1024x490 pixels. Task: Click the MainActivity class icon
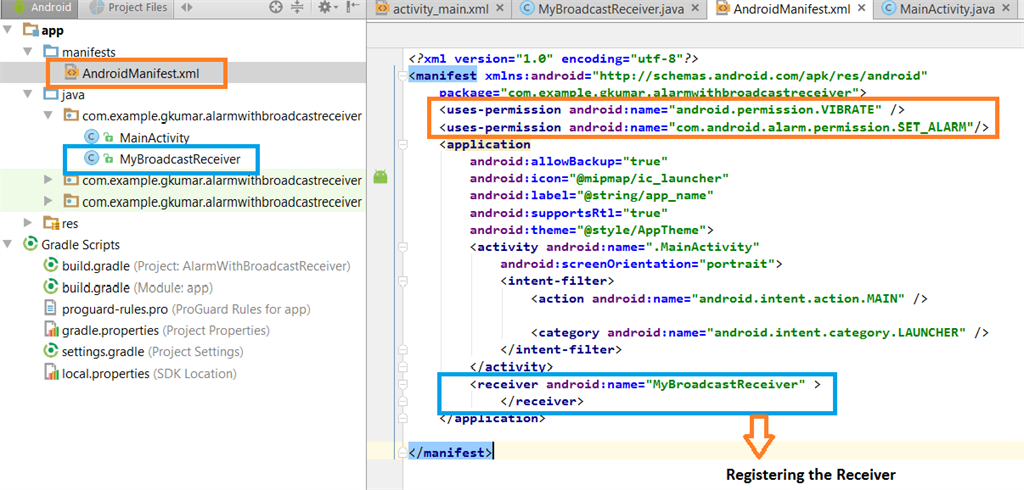point(92,137)
